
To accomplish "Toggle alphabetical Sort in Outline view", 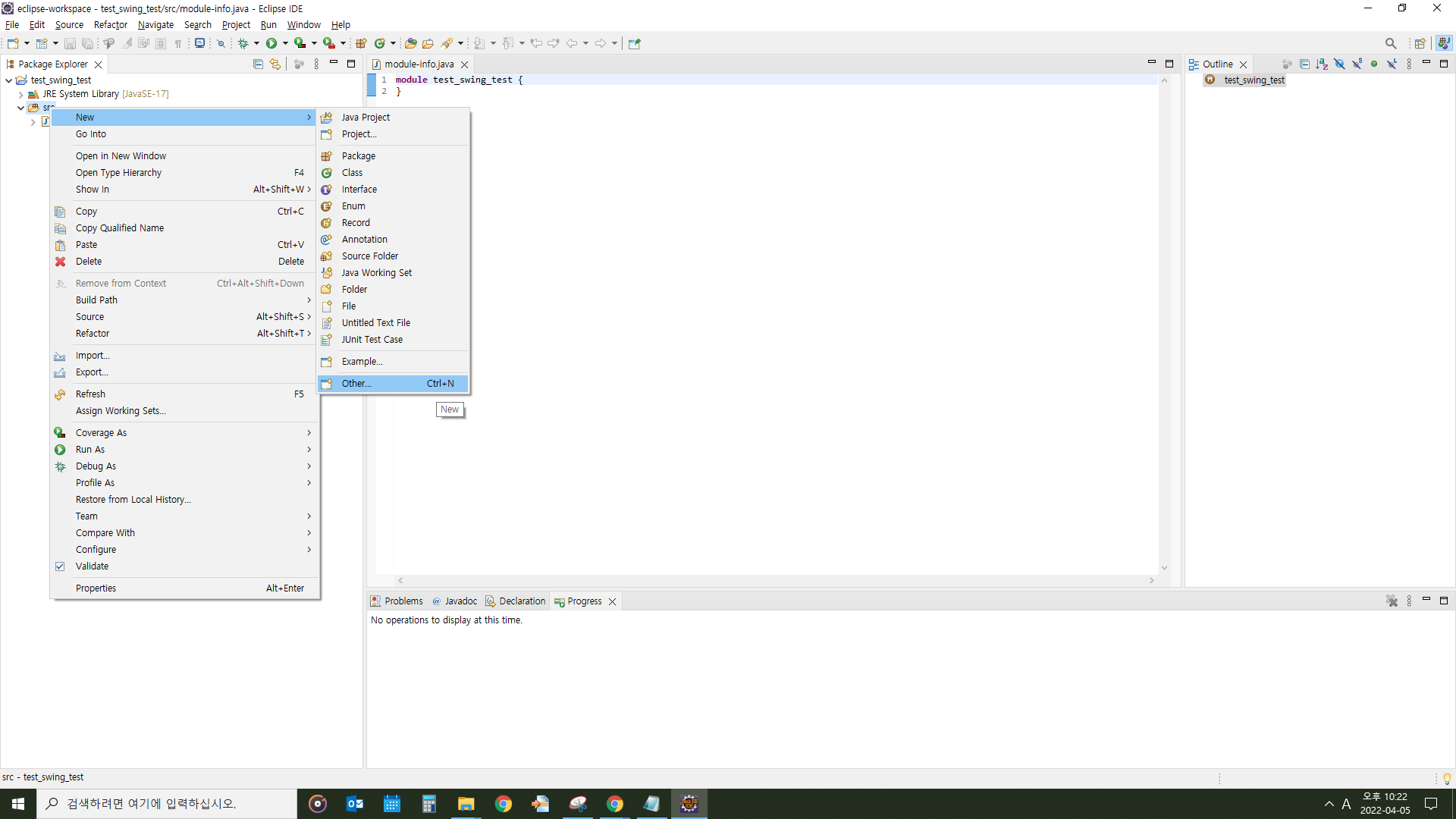I will (1322, 64).
